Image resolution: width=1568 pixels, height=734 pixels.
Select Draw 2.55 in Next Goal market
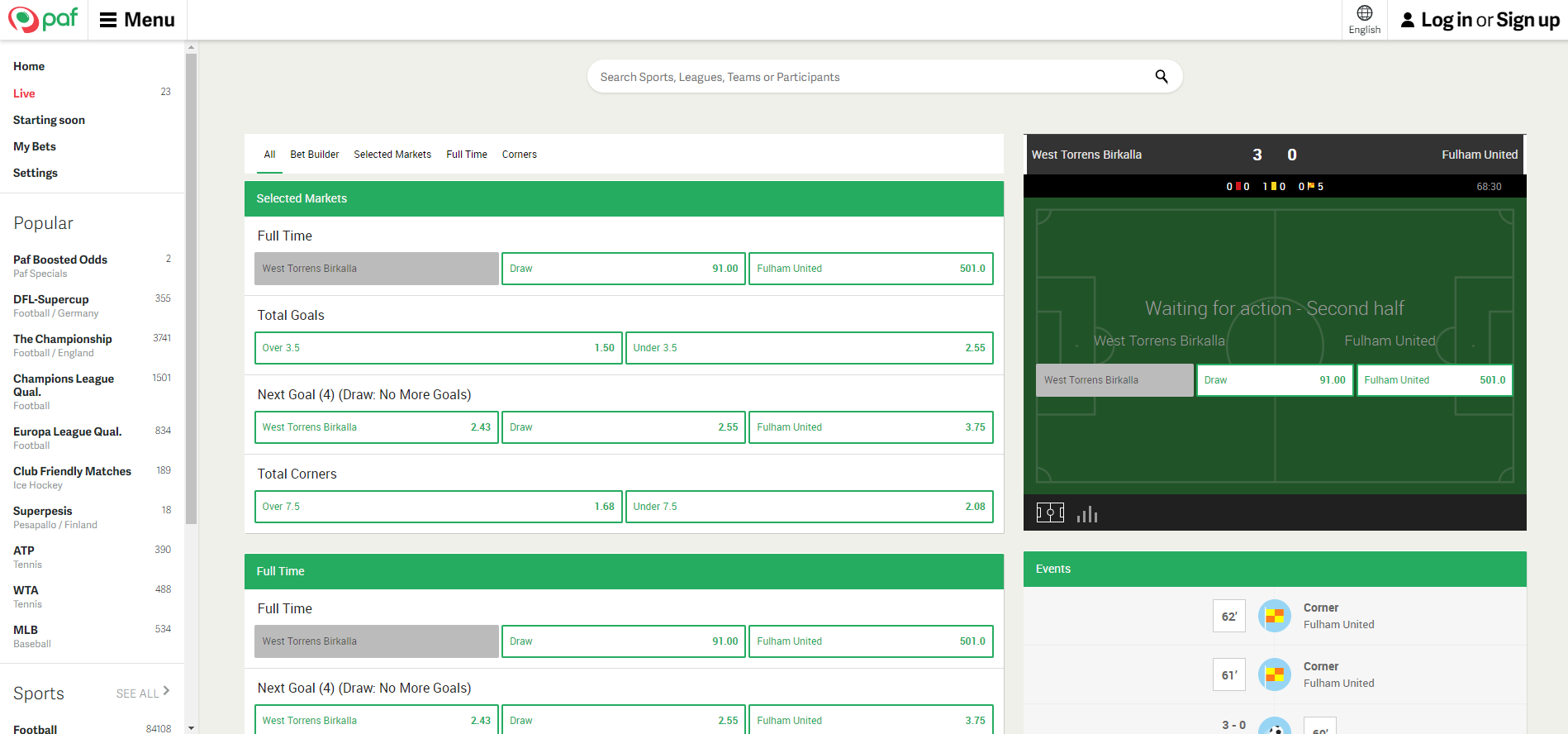click(623, 427)
